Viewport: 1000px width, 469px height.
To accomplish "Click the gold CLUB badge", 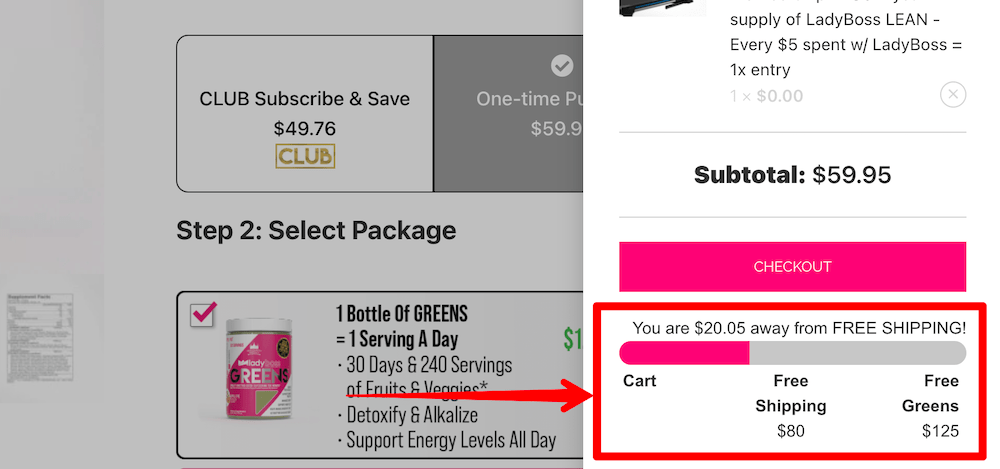I will click(305, 156).
